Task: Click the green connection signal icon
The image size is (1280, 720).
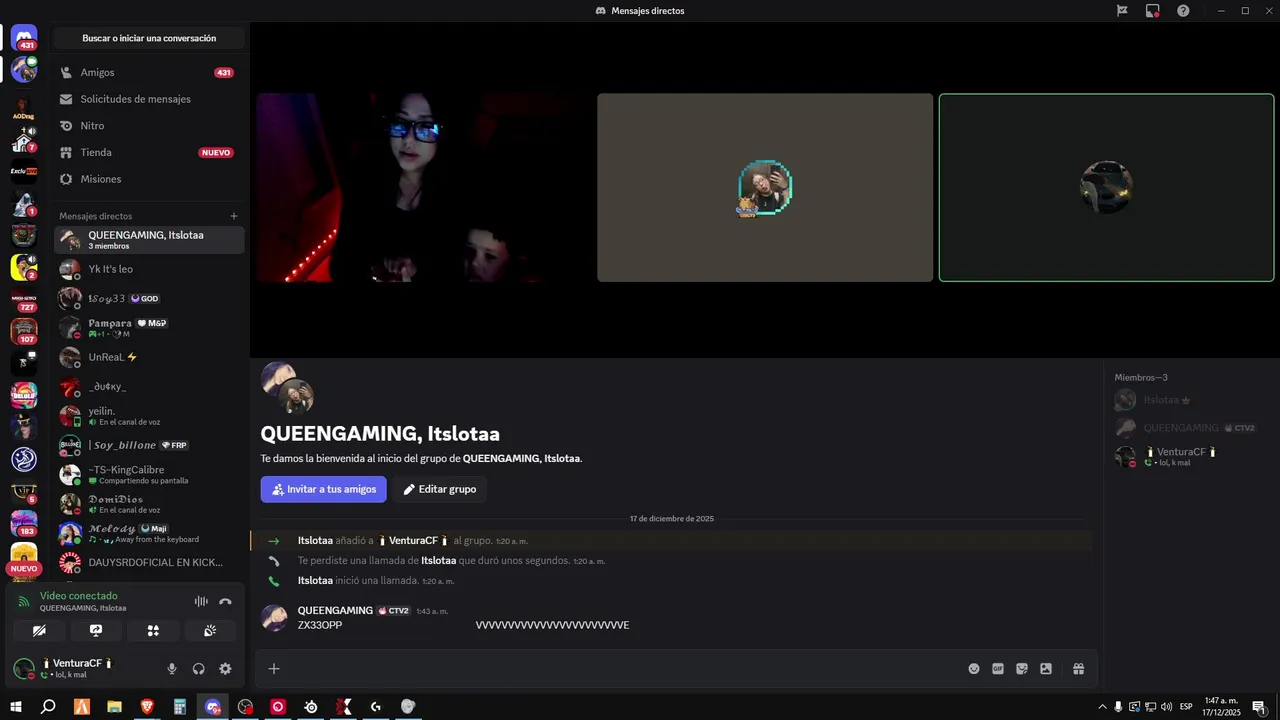Action: point(24,602)
